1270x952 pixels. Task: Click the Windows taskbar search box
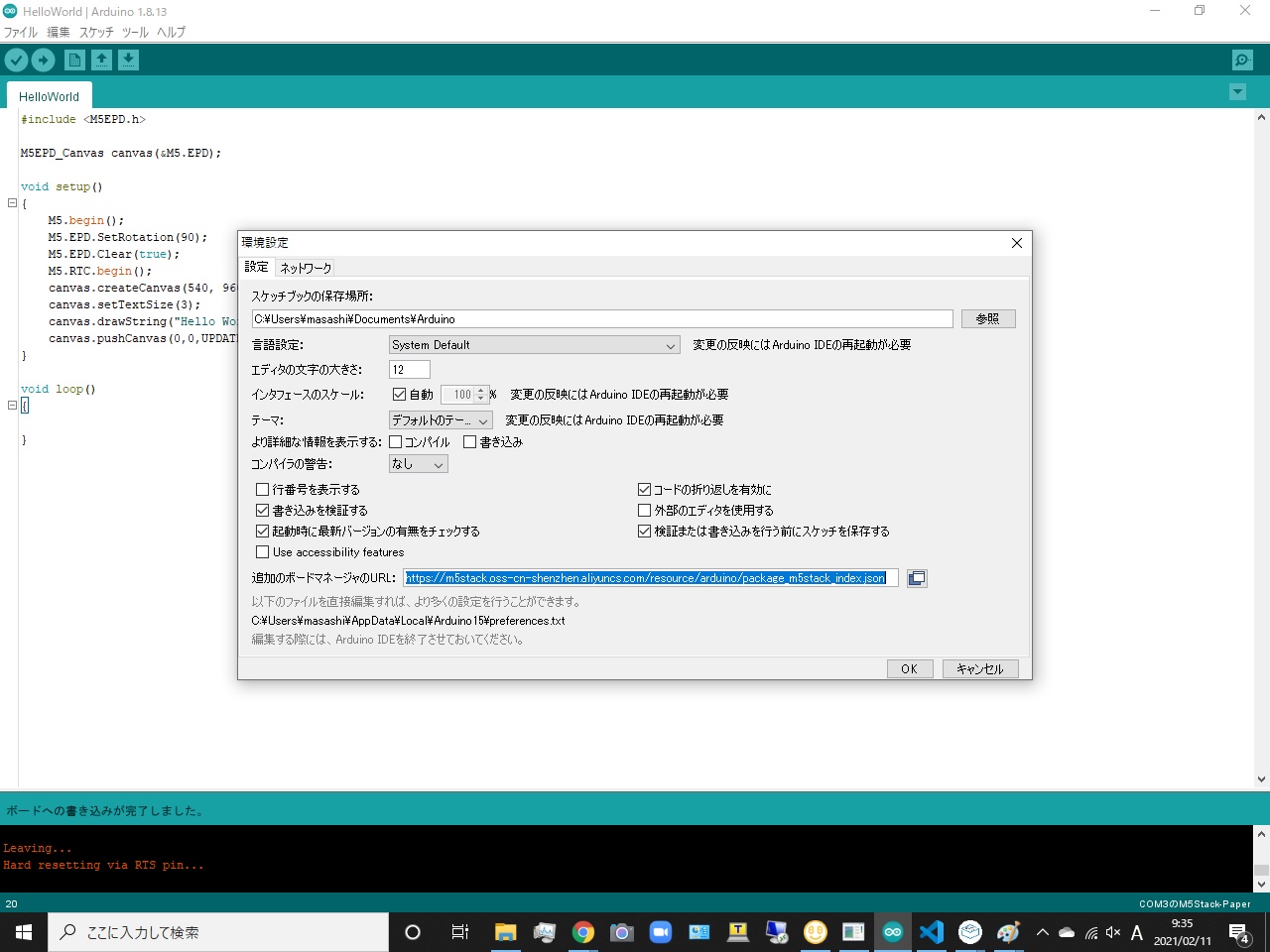pos(218,932)
